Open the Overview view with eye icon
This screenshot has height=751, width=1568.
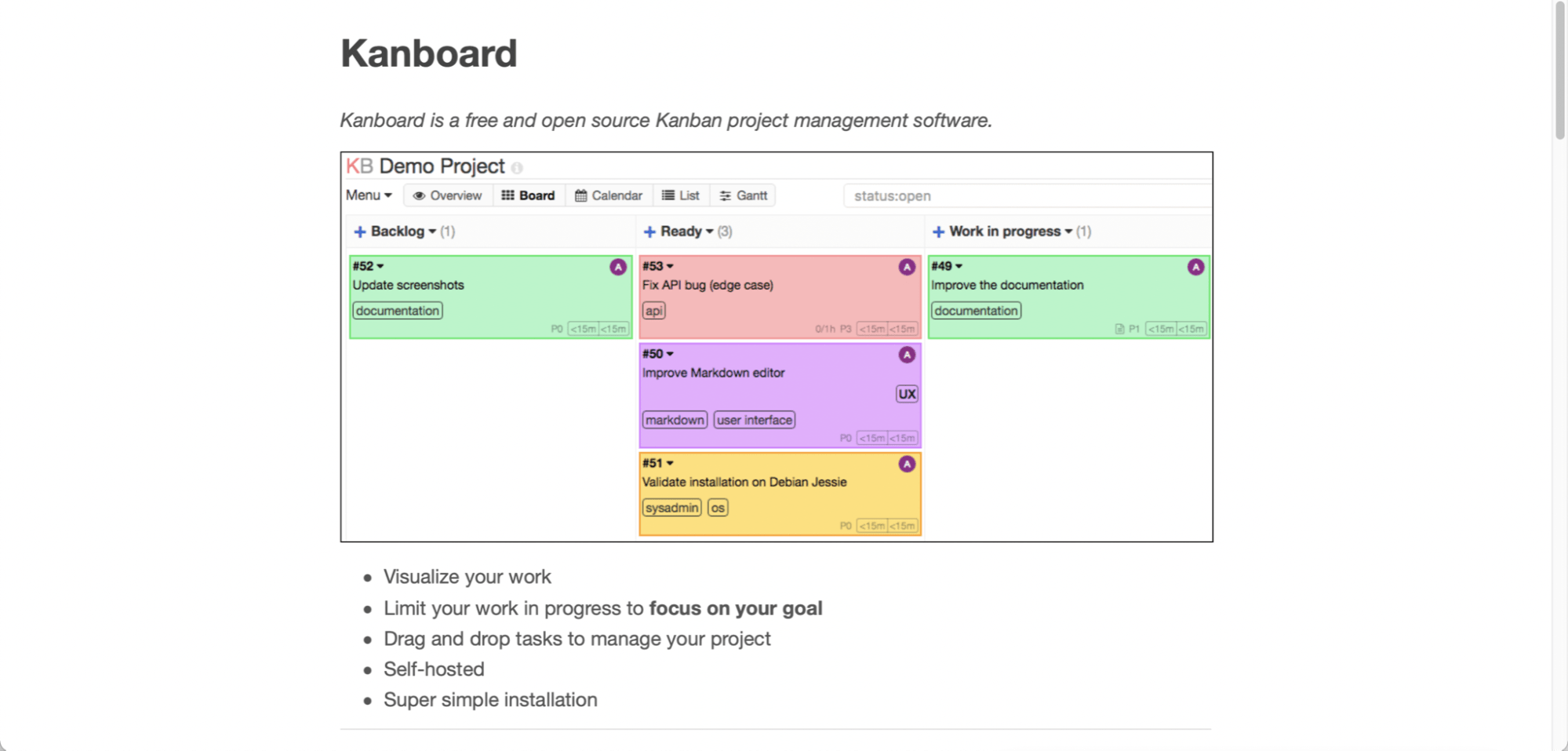(448, 195)
